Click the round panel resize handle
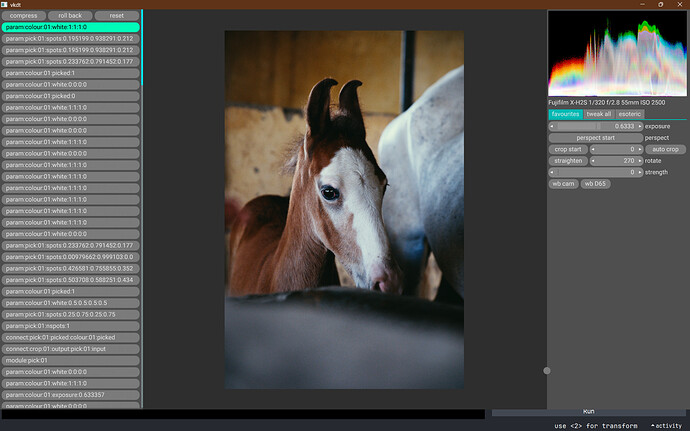Viewport: 690px width, 431px height. [546, 371]
